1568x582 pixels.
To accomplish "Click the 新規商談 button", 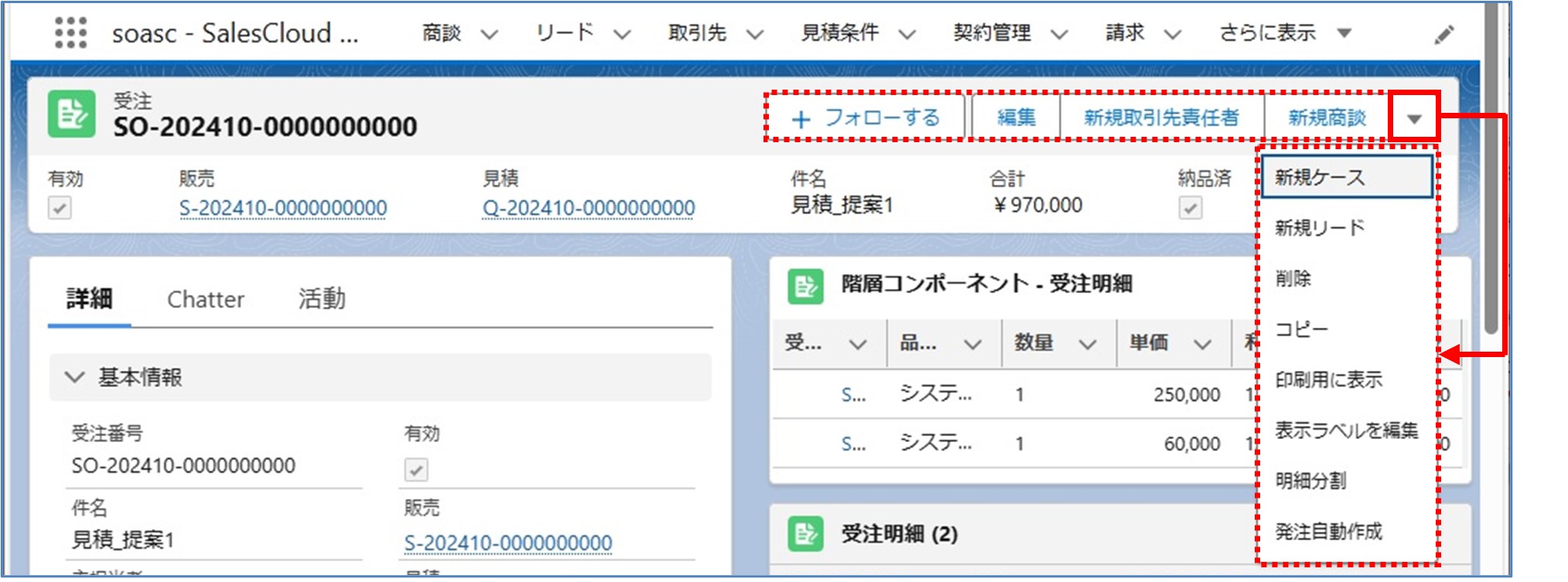I will click(x=1327, y=117).
